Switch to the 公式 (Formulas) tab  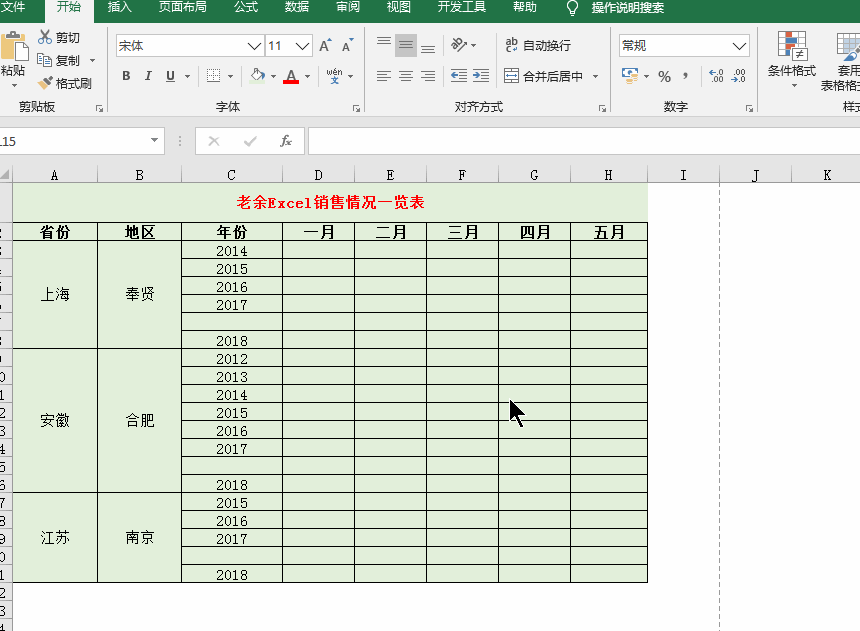coord(246,7)
